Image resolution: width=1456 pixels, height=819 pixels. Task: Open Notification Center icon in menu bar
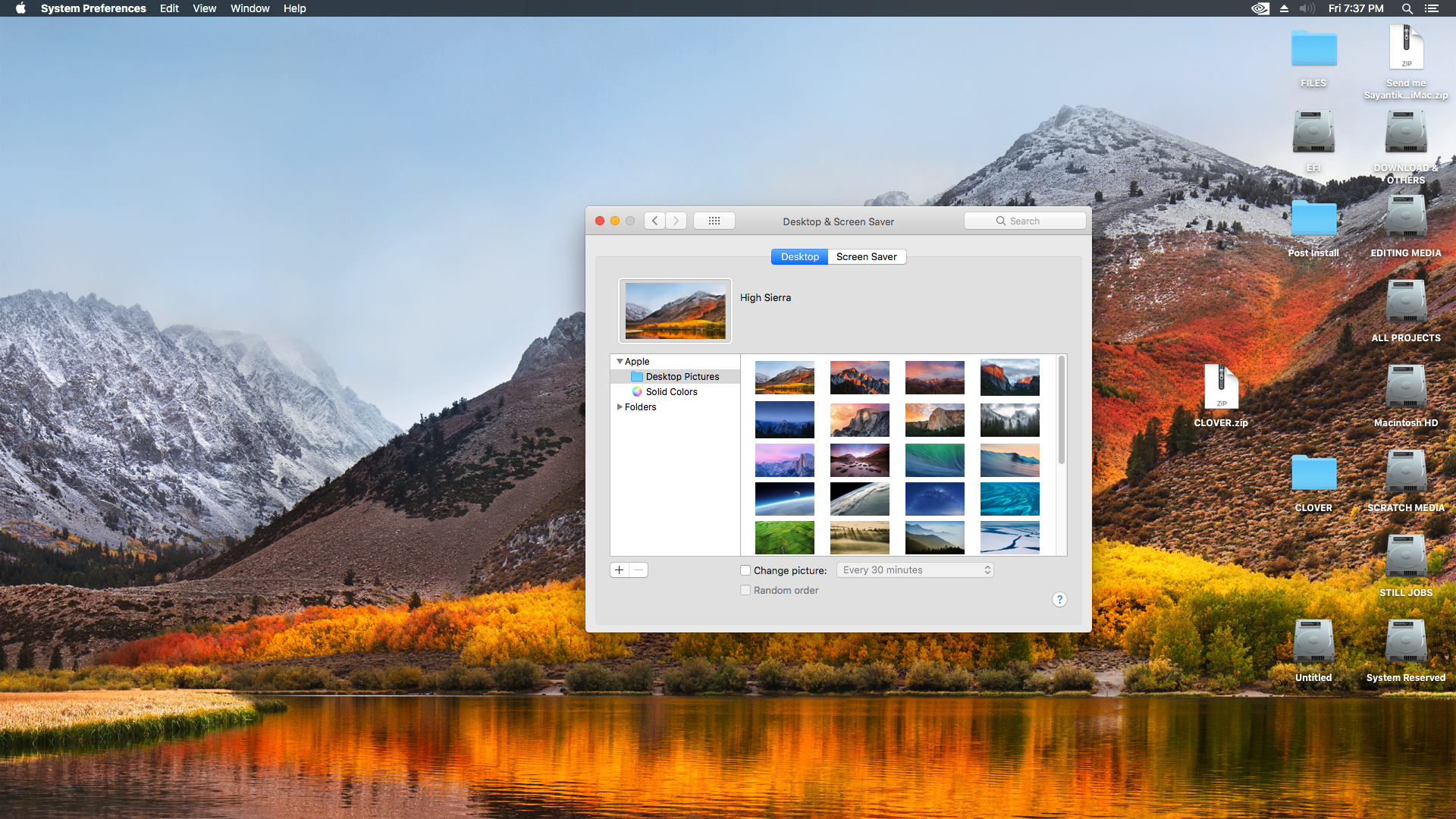(x=1431, y=8)
